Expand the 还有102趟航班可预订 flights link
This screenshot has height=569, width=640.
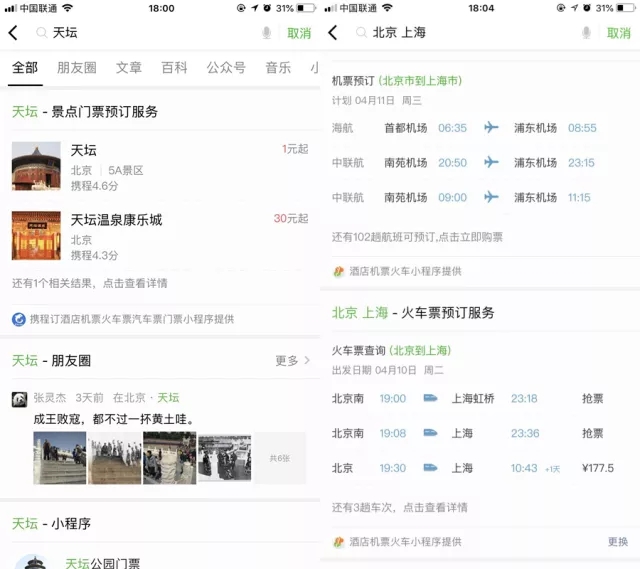coord(417,237)
